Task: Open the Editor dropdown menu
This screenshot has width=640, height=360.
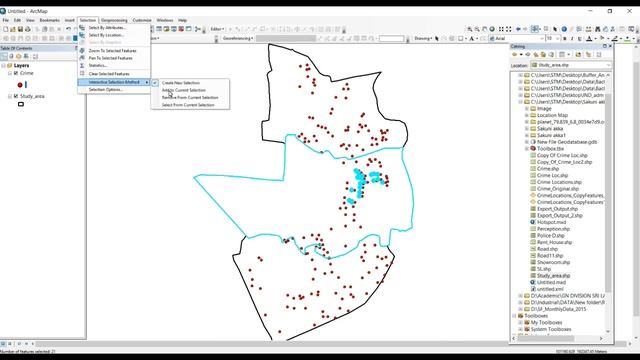Action: pos(217,29)
